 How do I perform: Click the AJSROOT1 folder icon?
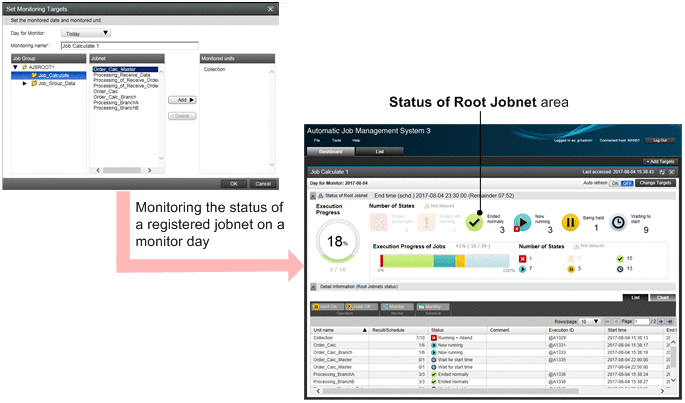[x=25, y=67]
